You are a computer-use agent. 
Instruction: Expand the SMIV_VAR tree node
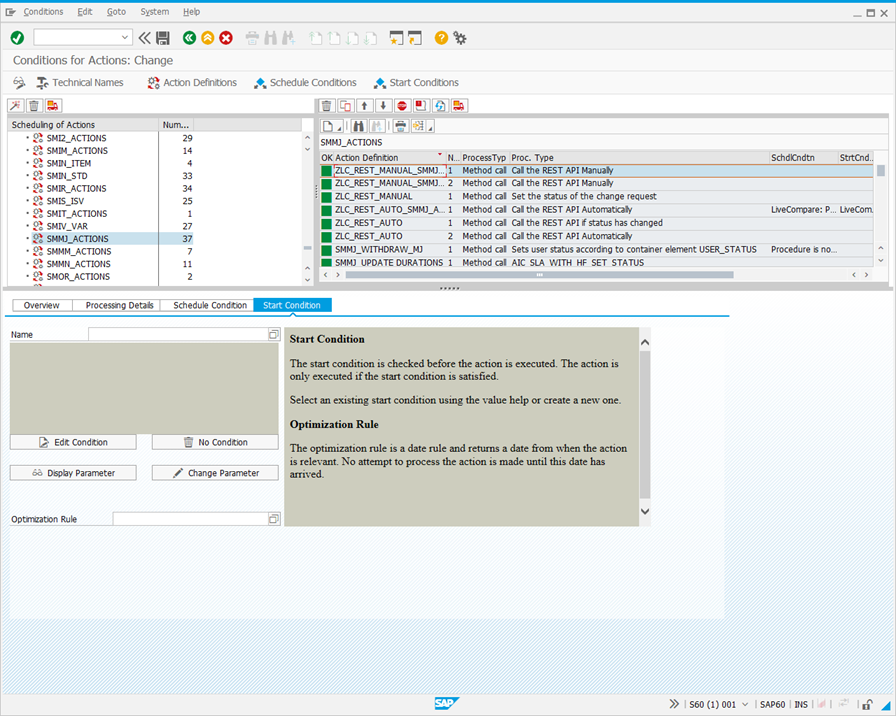28,226
